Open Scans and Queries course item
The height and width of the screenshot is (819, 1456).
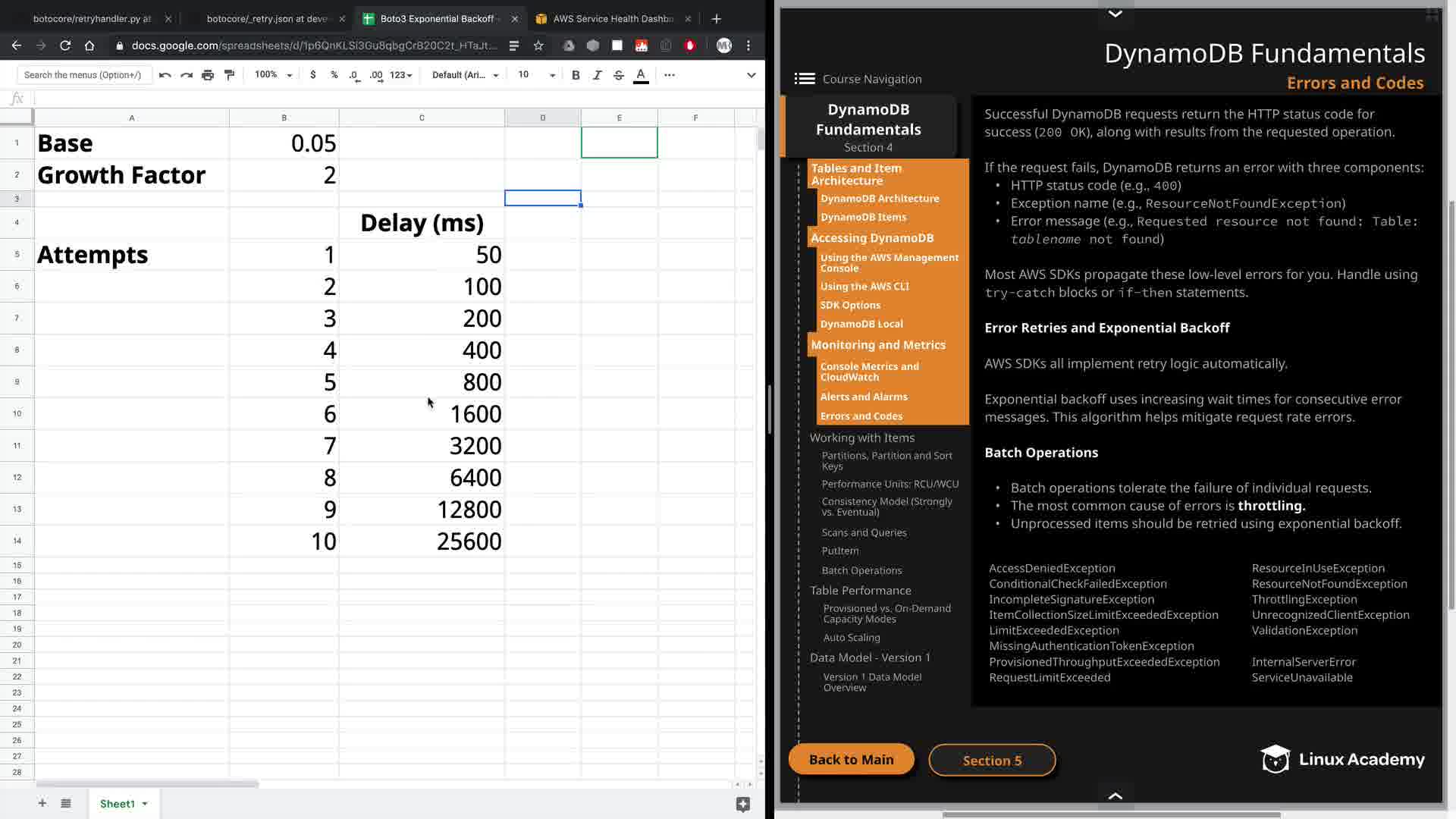(x=864, y=532)
